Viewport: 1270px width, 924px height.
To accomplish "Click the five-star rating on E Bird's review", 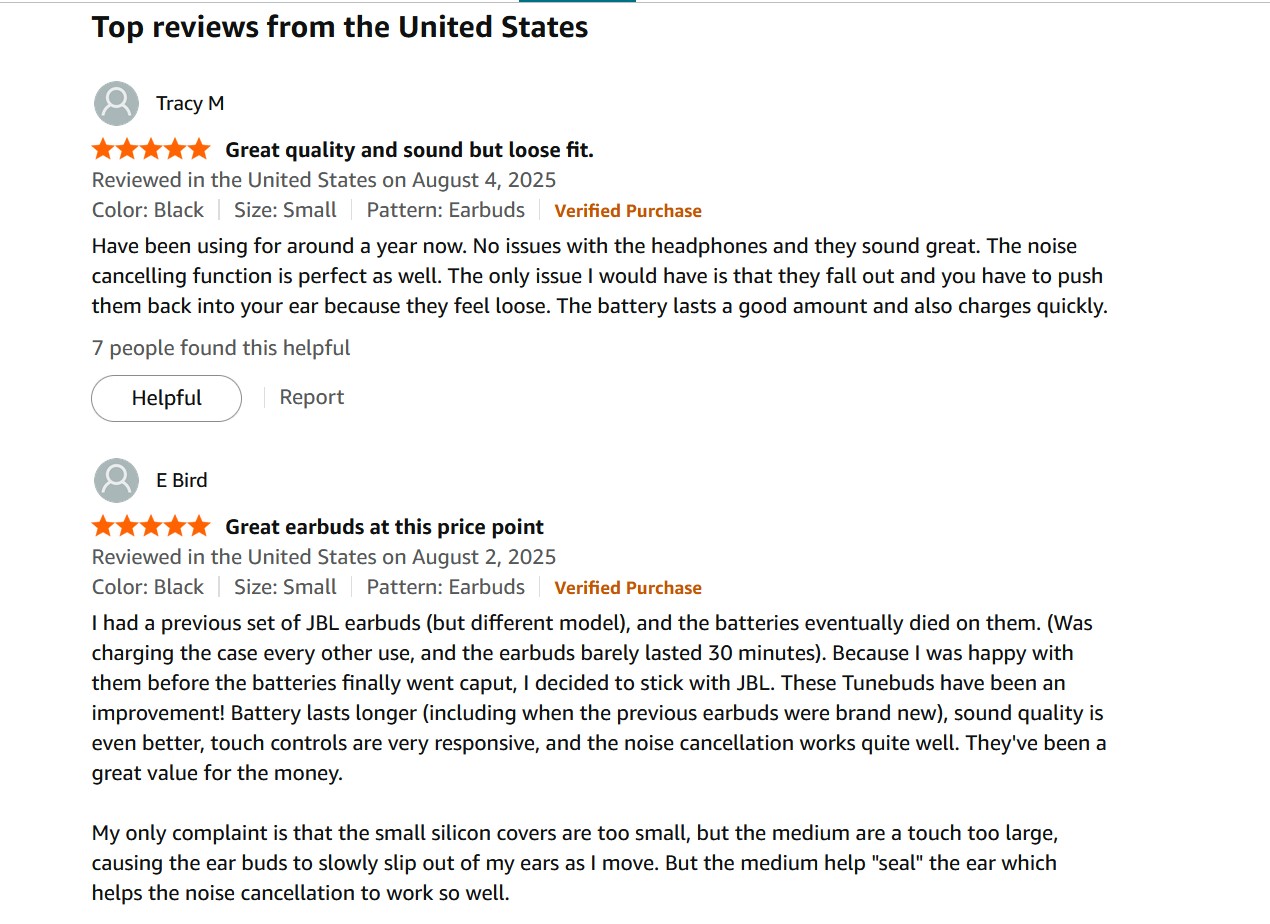I will pyautogui.click(x=151, y=527).
